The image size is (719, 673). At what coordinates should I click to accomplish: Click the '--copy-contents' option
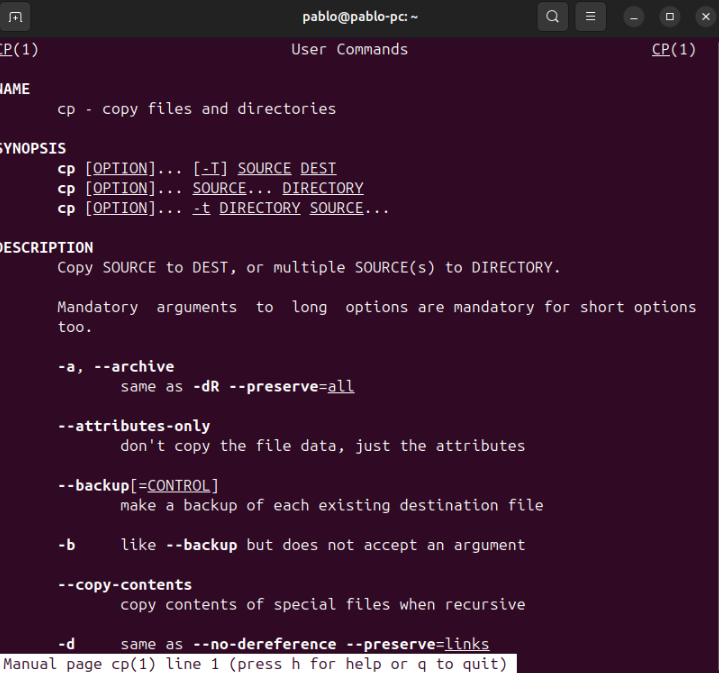125,585
